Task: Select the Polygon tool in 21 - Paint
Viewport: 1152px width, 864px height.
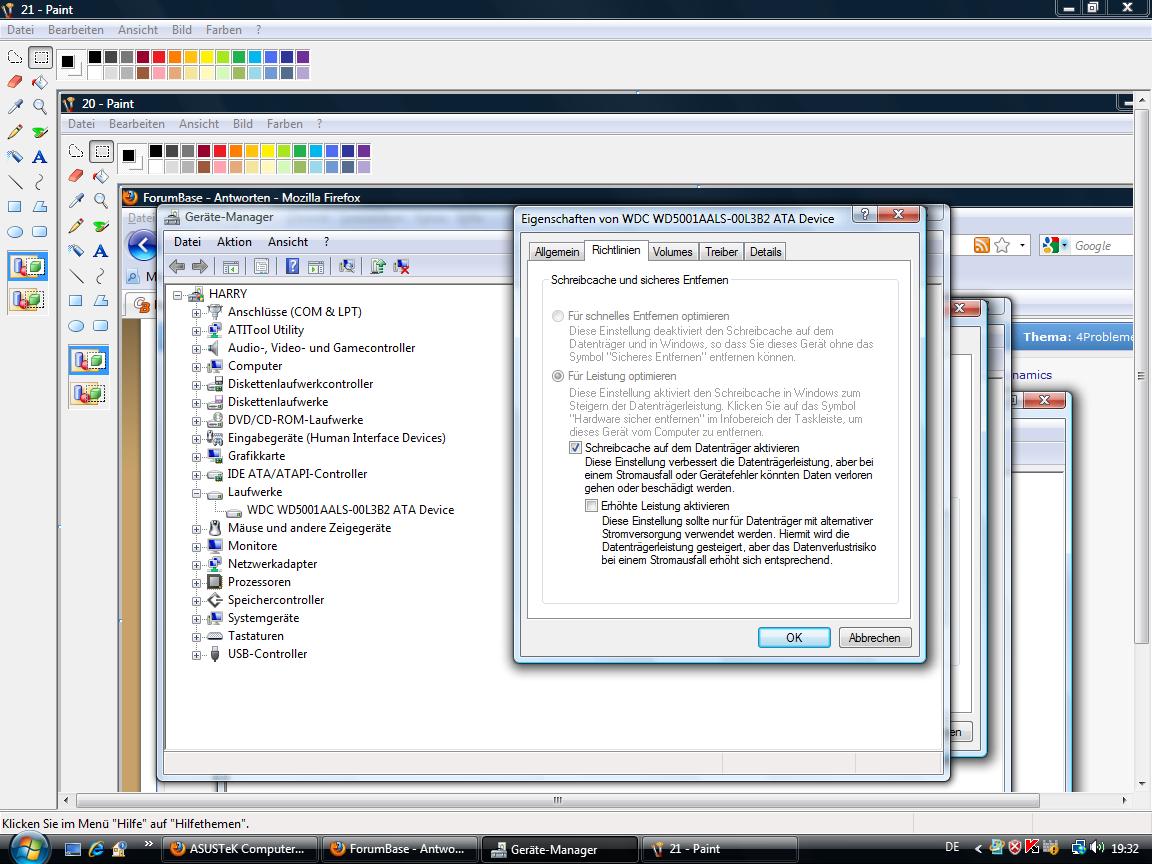Action: [x=40, y=206]
